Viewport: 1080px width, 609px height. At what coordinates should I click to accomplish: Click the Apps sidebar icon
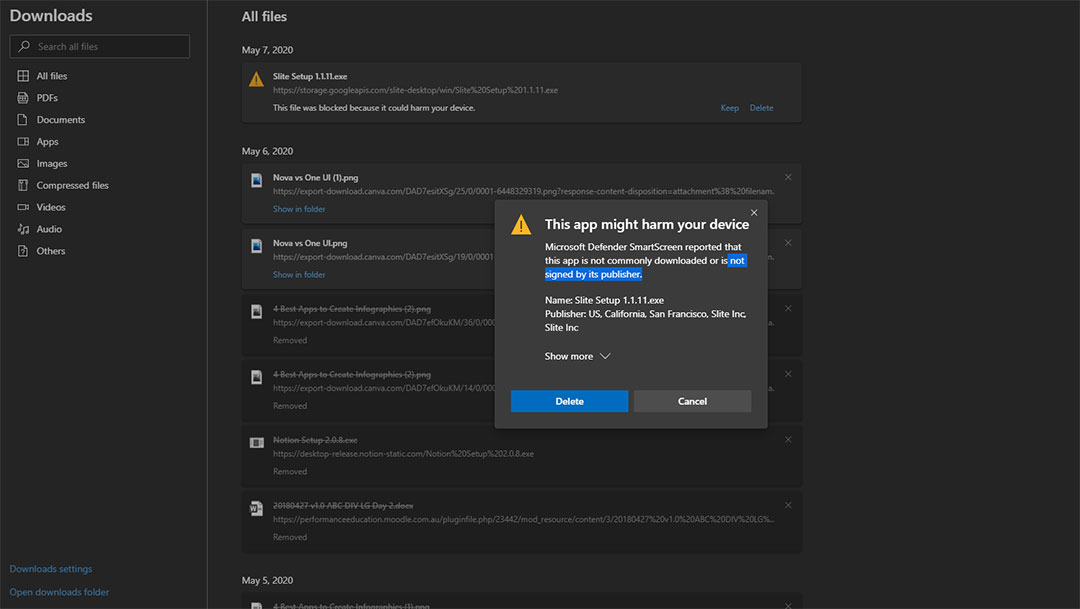tap(23, 141)
